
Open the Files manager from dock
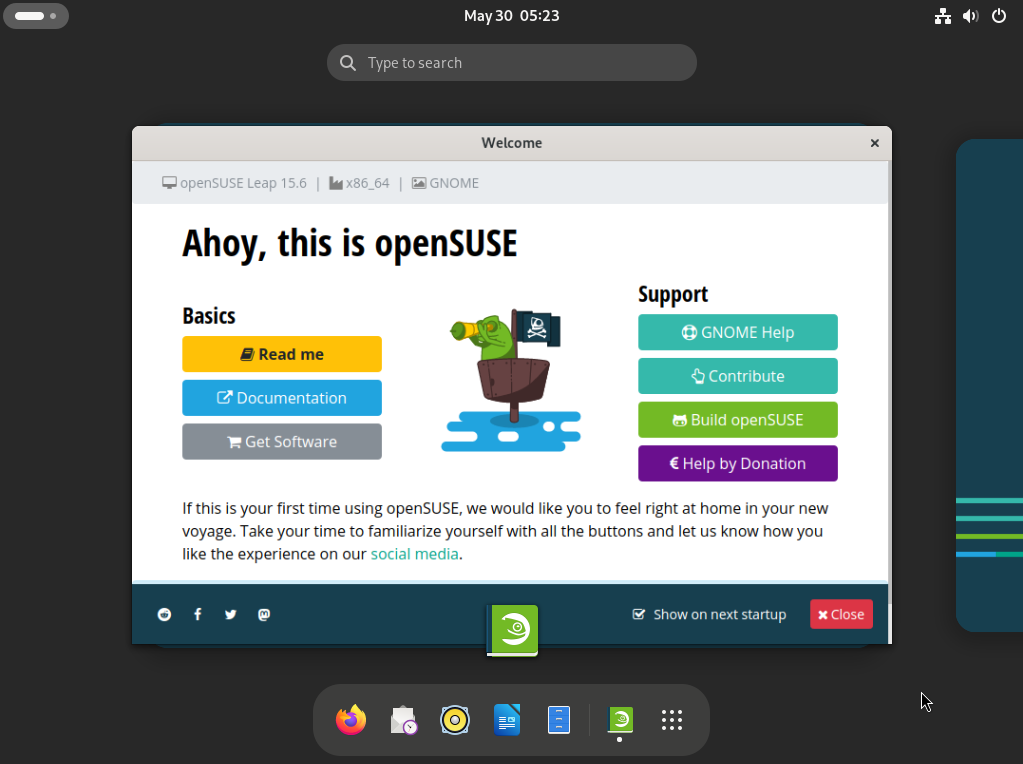point(559,720)
